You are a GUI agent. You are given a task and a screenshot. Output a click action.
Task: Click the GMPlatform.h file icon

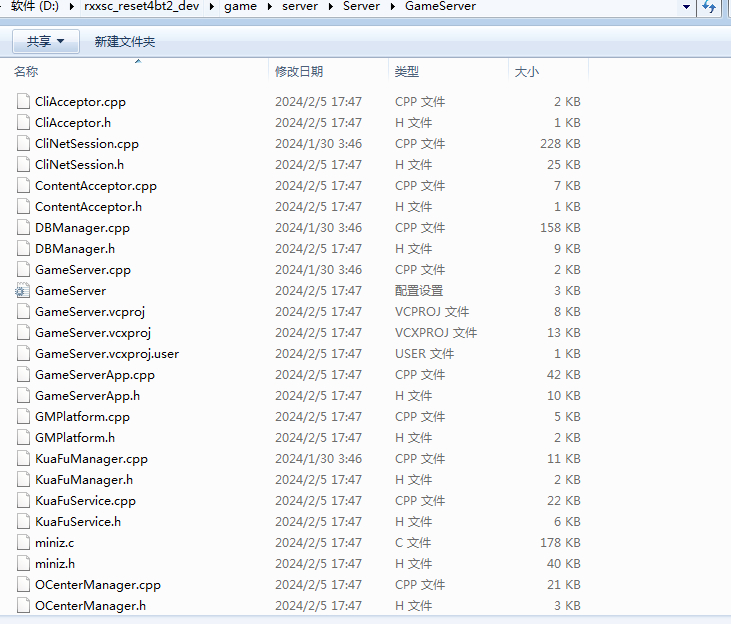tap(24, 438)
